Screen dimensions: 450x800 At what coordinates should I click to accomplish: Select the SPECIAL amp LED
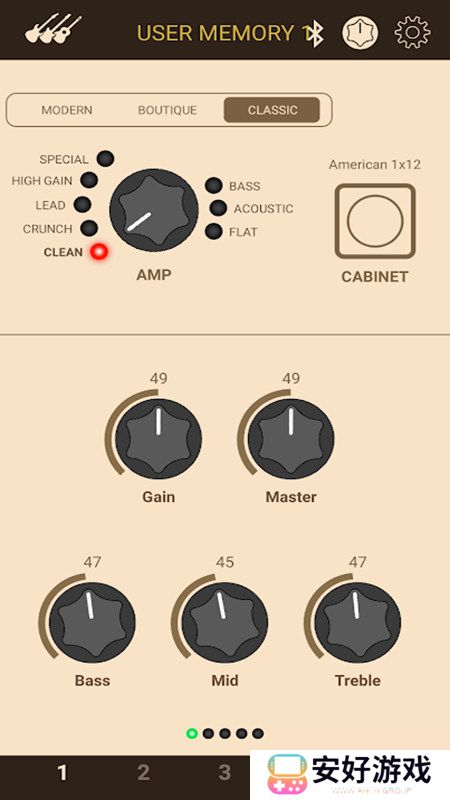[106, 159]
